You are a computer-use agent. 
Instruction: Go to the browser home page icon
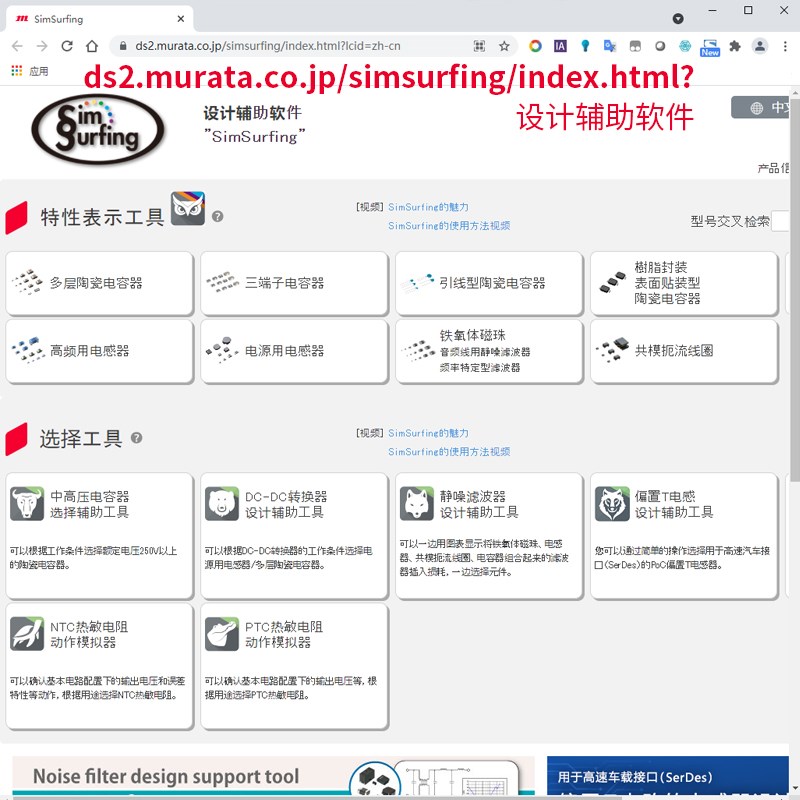pos(92,46)
